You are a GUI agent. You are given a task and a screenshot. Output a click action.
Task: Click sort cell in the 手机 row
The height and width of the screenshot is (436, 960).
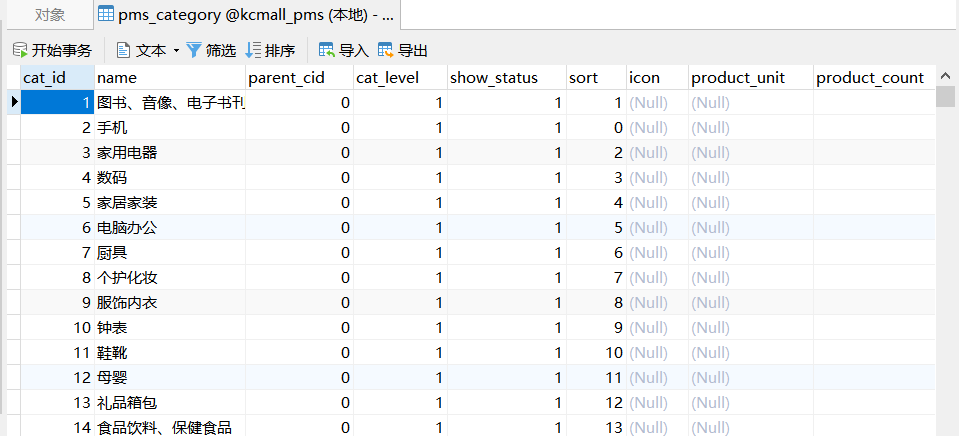596,127
